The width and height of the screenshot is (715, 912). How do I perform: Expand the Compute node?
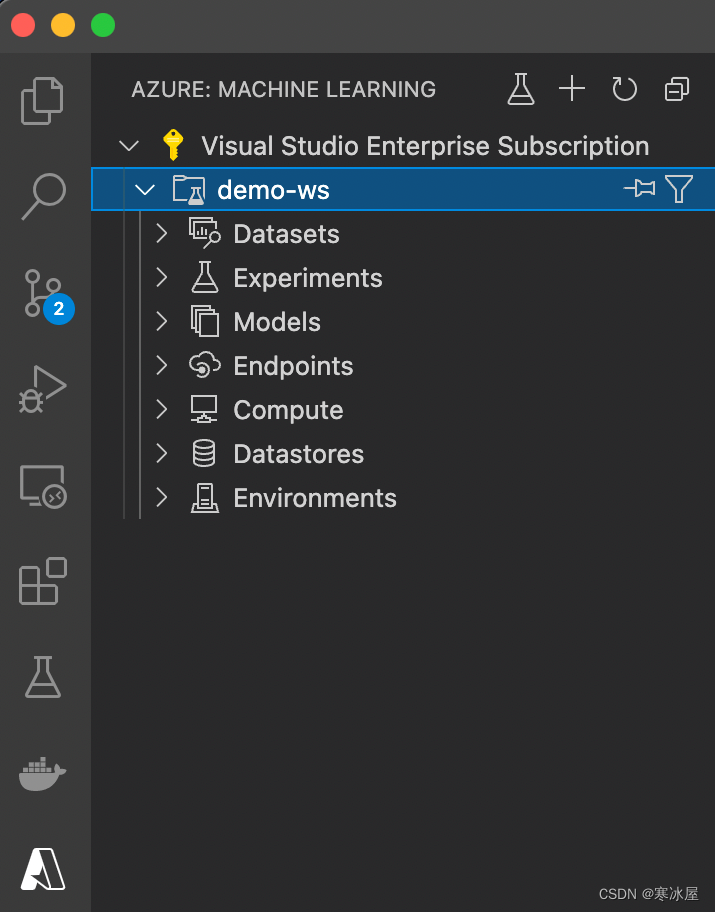(162, 410)
